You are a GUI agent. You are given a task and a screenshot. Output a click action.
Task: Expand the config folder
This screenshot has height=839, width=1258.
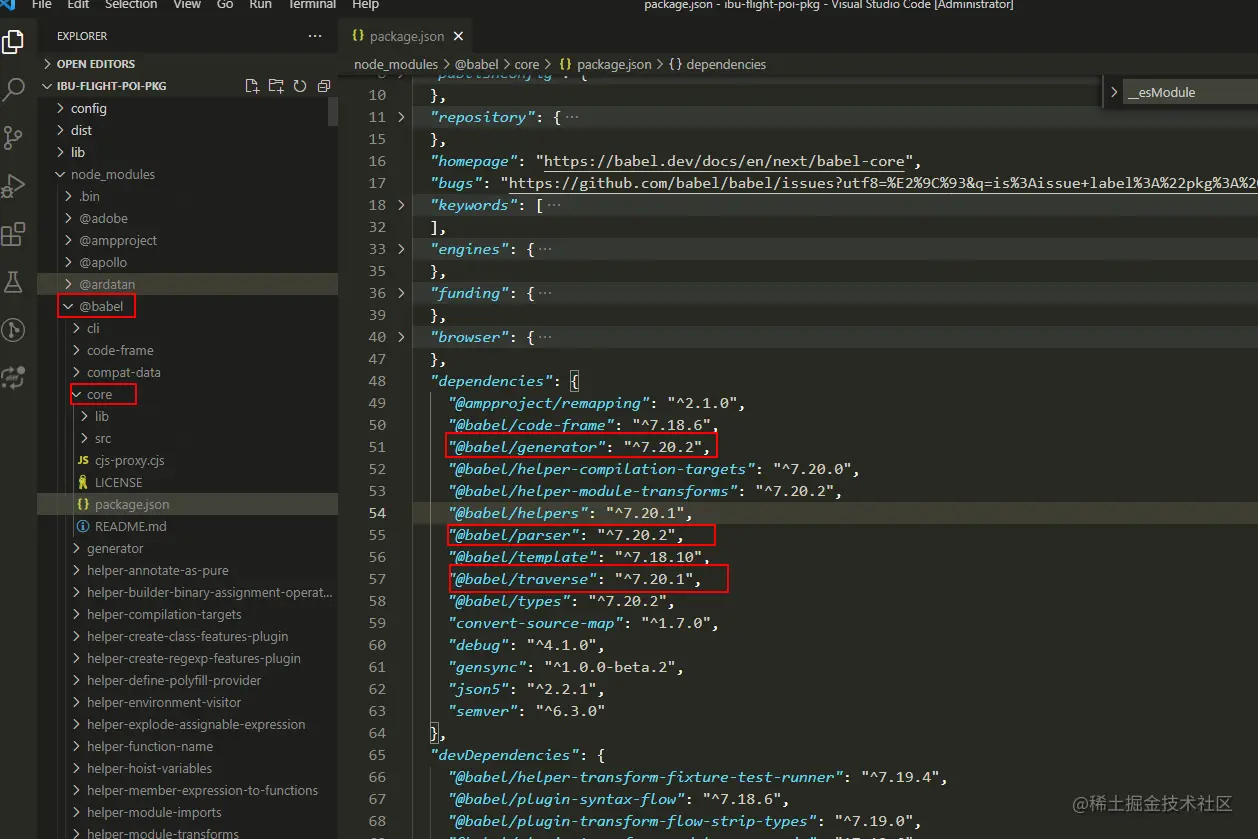coord(88,108)
